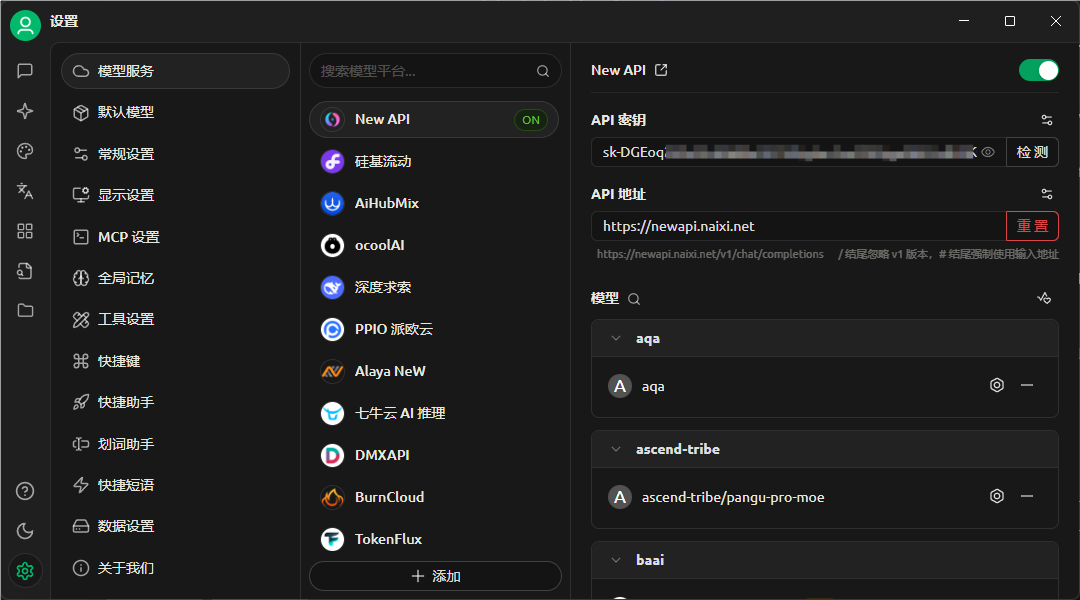Click the search icon next to 模型 heading
Viewport: 1080px width, 600px height.
pos(634,299)
